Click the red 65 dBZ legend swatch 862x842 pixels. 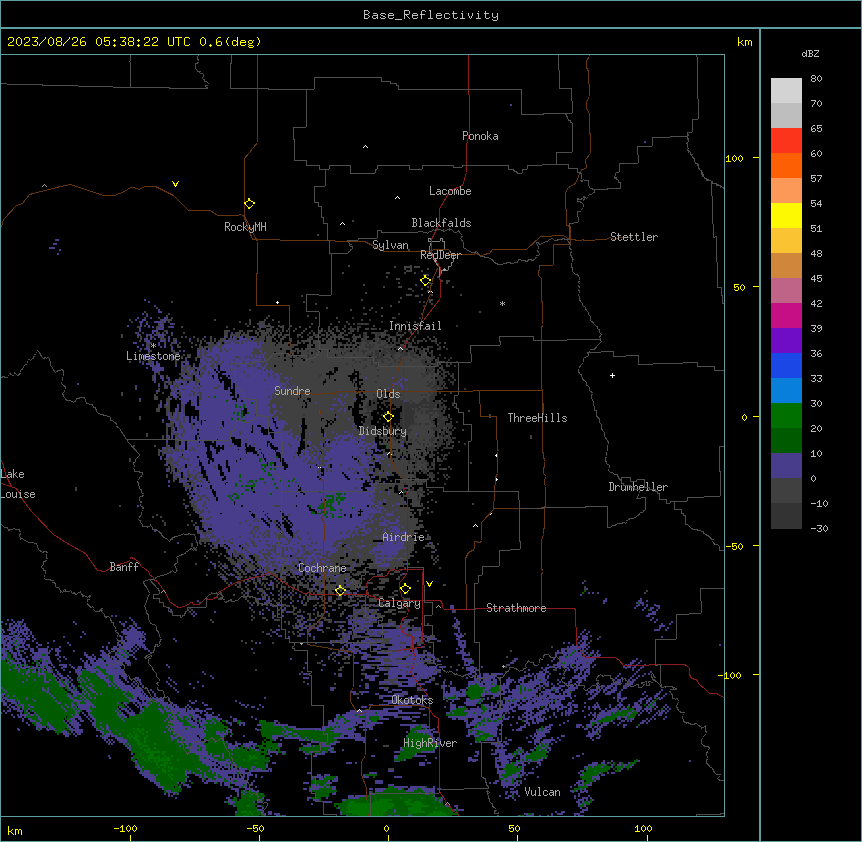(786, 141)
